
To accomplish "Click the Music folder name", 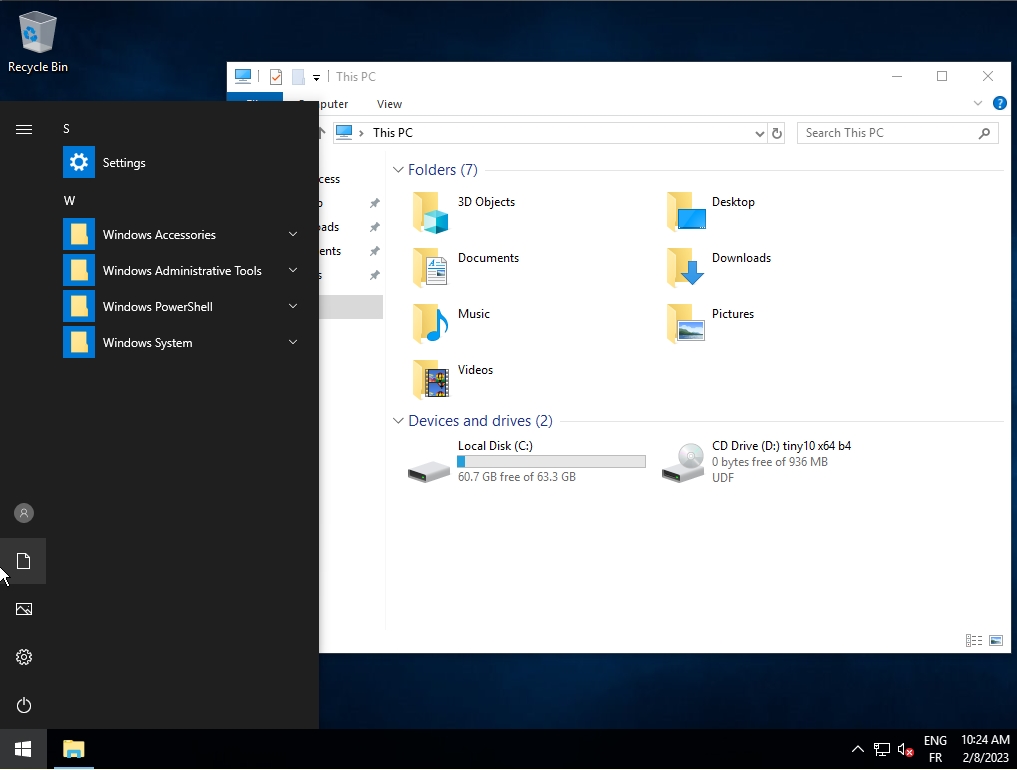I will 474,314.
